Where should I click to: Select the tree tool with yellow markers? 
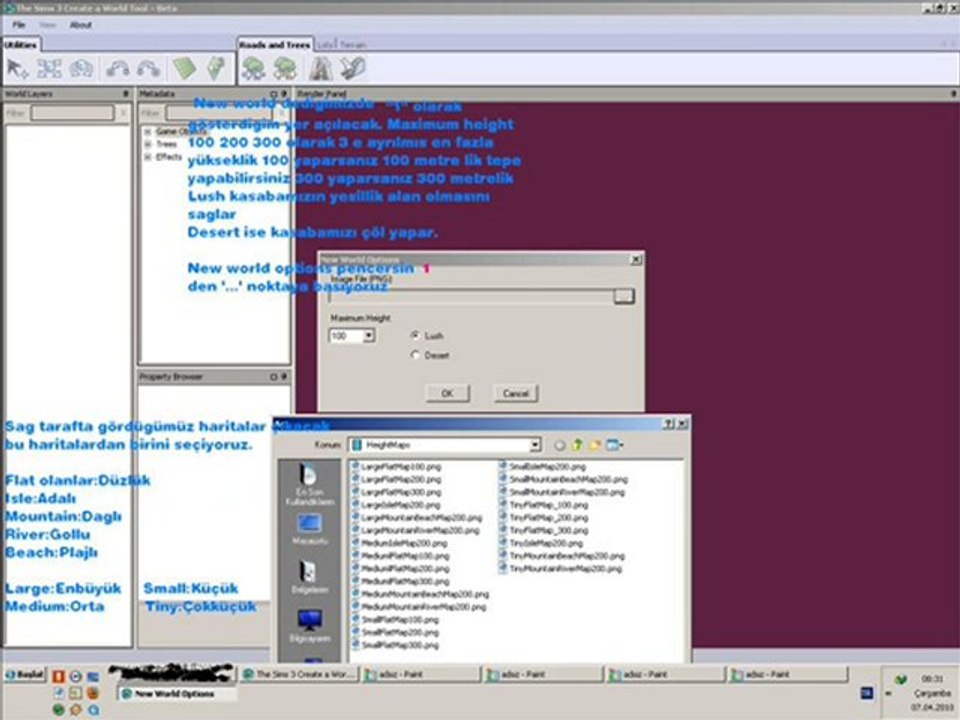pos(285,69)
